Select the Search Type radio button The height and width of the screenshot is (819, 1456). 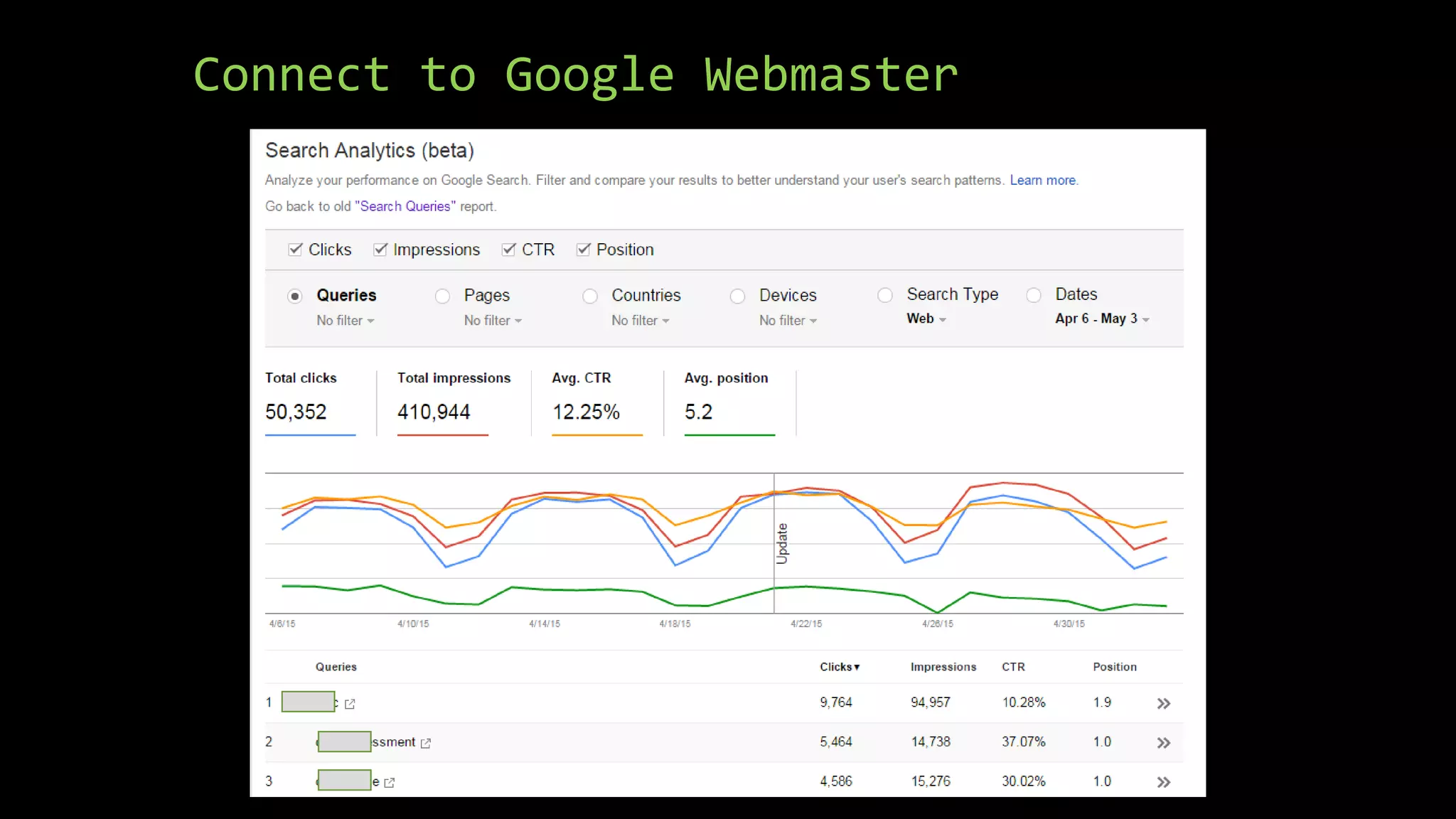[x=885, y=295]
